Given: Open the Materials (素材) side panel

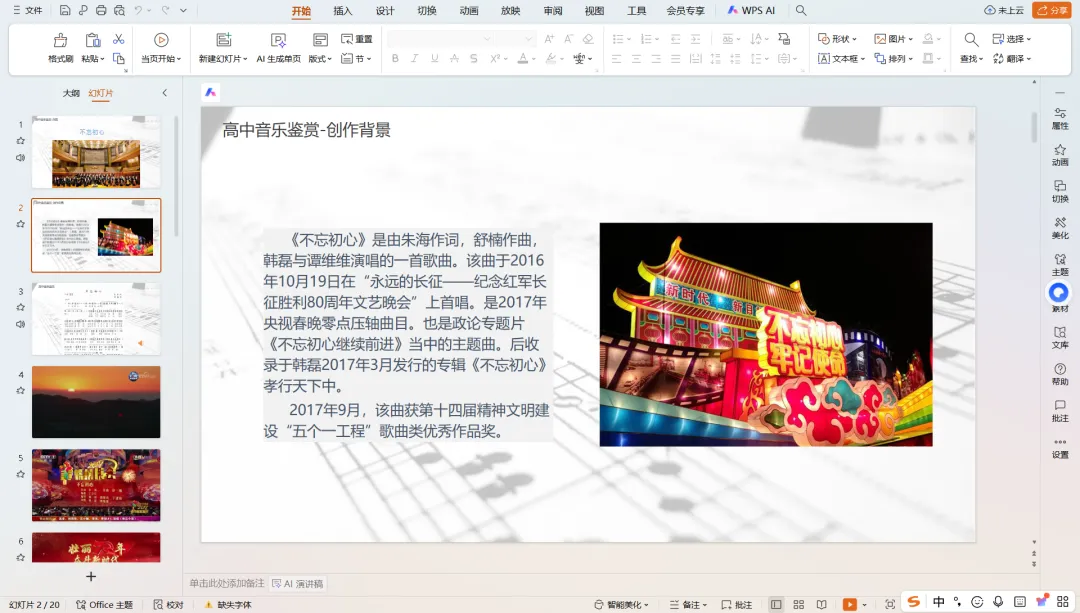Looking at the screenshot, I should 1059,298.
